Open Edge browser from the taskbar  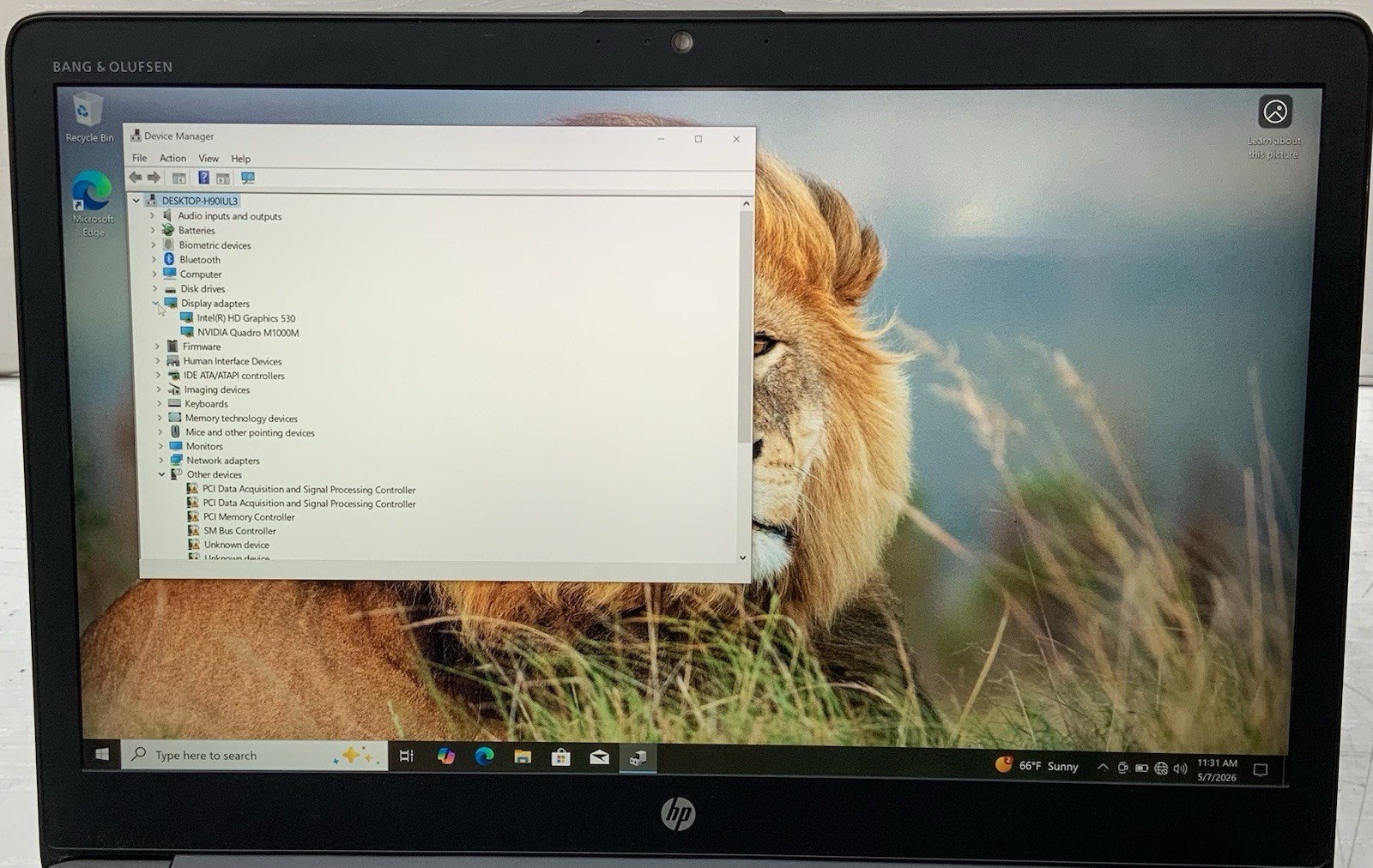click(485, 756)
